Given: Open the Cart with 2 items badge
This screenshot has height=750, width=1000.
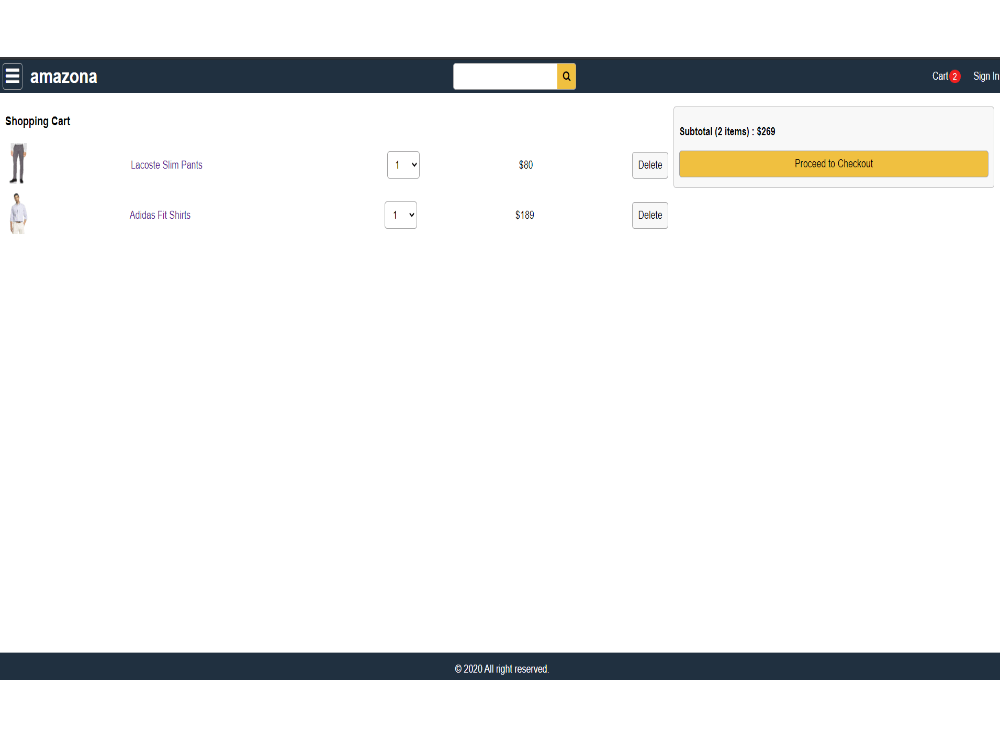Looking at the screenshot, I should coord(945,76).
